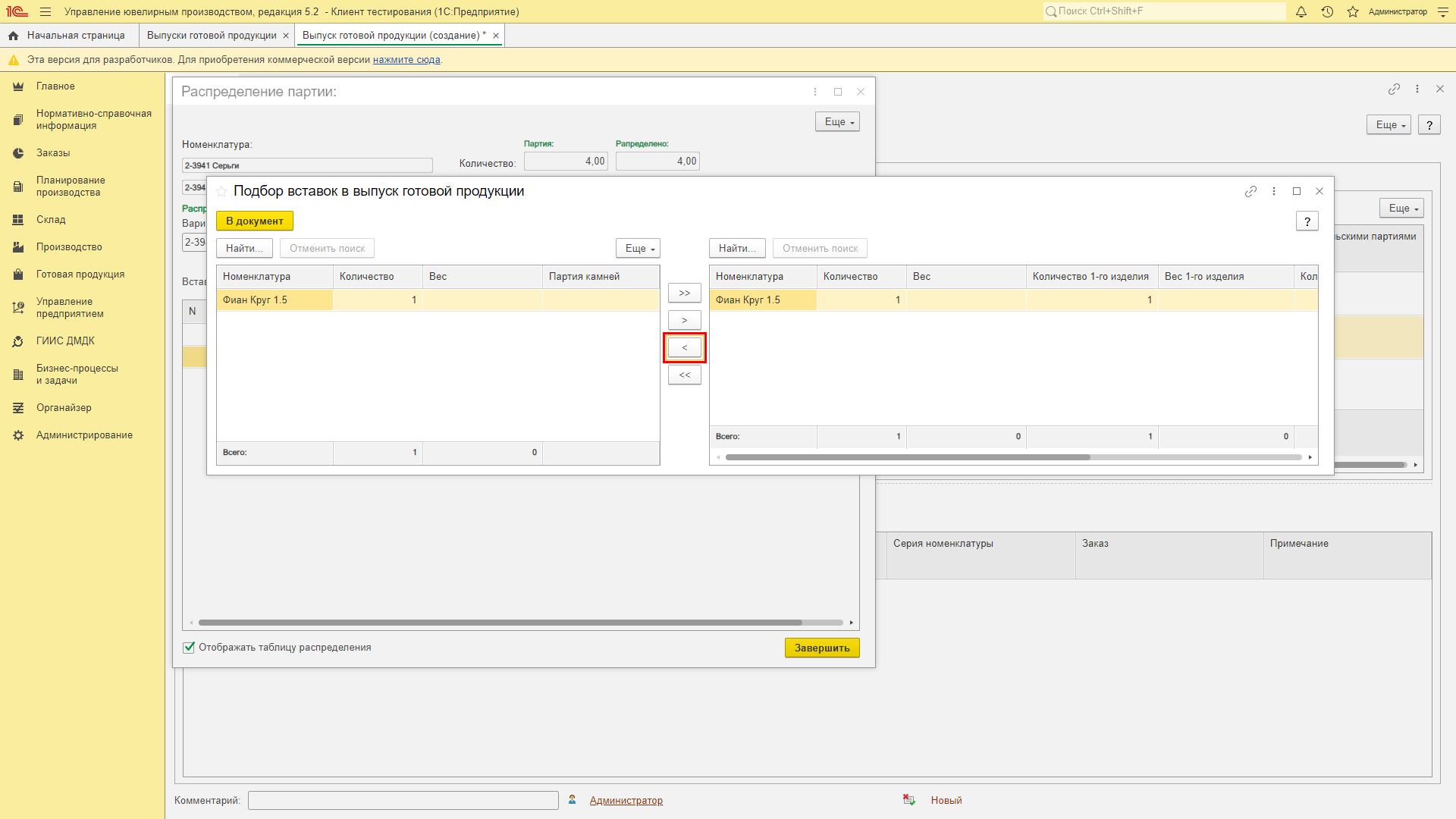
Task: Select Фиан Круг 1.5 row in right table
Action: coord(1014,300)
